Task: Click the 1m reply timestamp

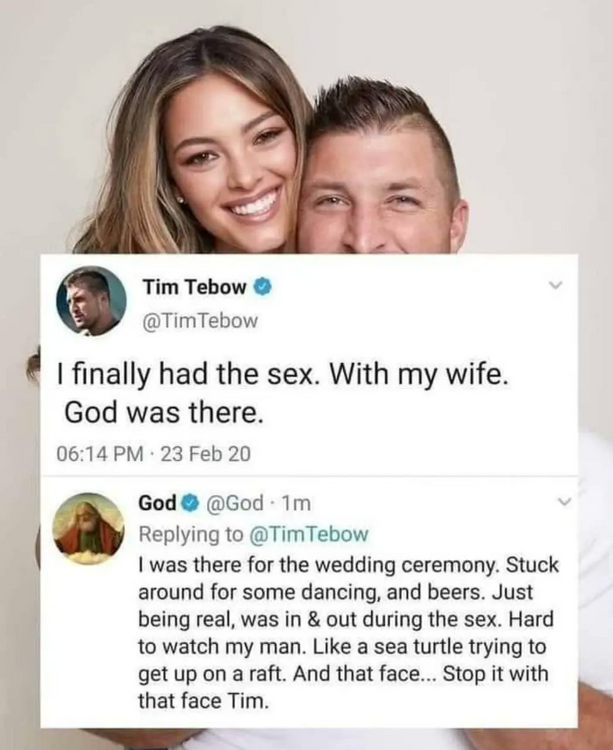Action: click(296, 503)
